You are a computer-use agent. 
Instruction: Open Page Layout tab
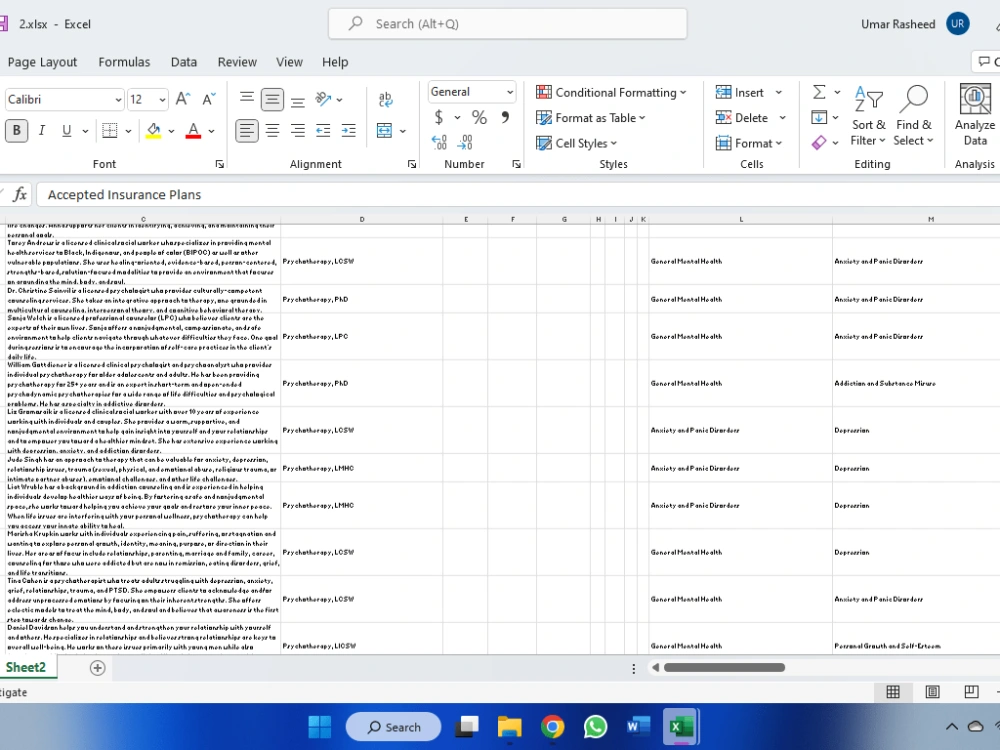(x=42, y=62)
